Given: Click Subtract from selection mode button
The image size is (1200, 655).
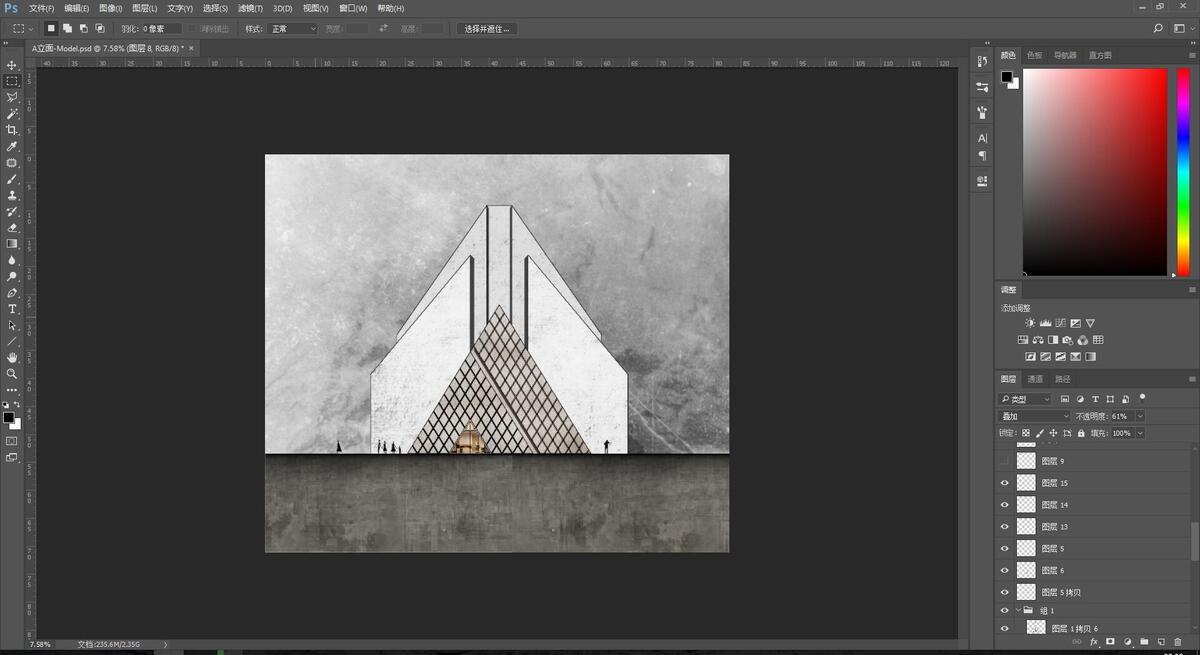Looking at the screenshot, I should [x=83, y=29].
